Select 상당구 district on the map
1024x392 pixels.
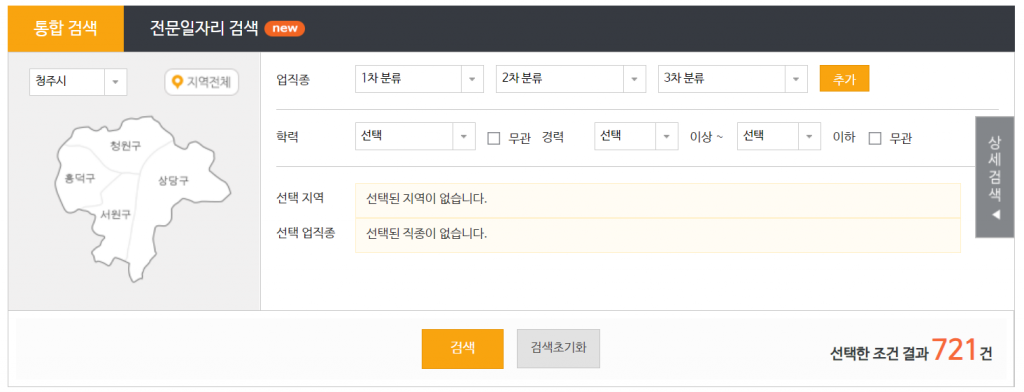pyautogui.click(x=173, y=181)
